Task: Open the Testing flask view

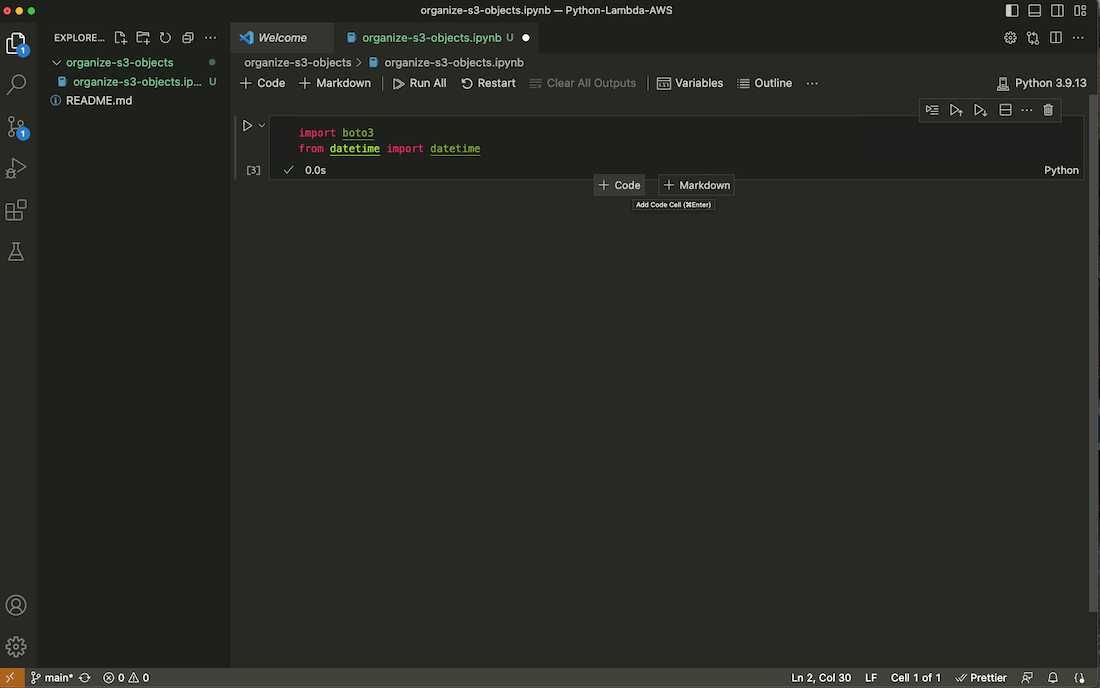Action: 16,252
